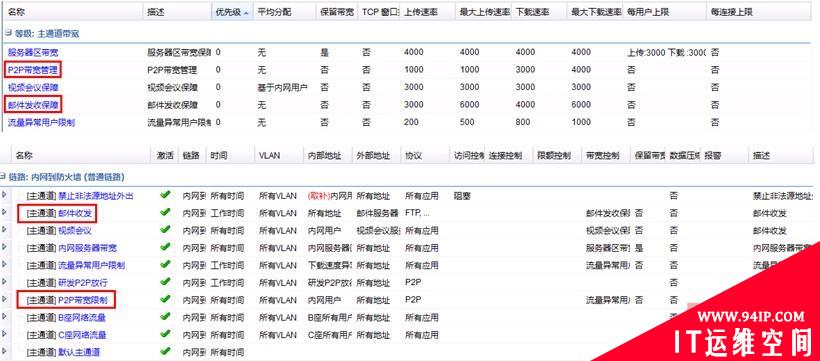Select the 6000 max upload cell for 邮件发收保障
The image size is (820, 361).
[469, 105]
